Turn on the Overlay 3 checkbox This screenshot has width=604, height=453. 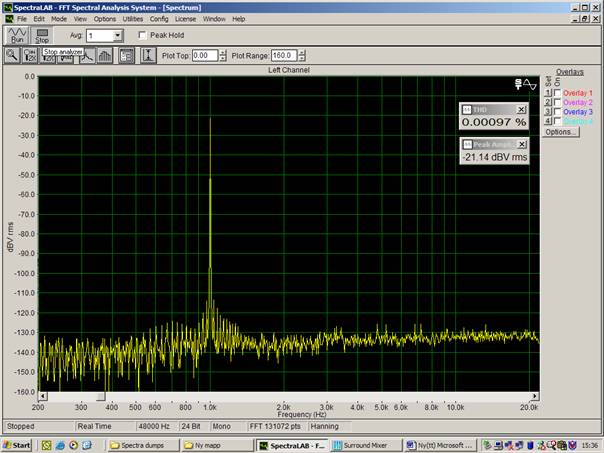click(x=557, y=112)
